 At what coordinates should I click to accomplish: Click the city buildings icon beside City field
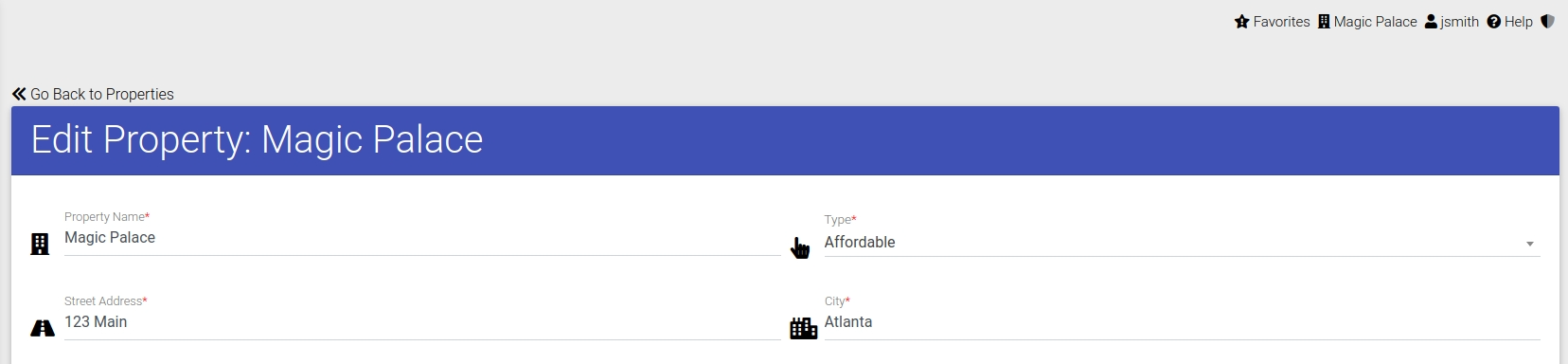(x=804, y=328)
